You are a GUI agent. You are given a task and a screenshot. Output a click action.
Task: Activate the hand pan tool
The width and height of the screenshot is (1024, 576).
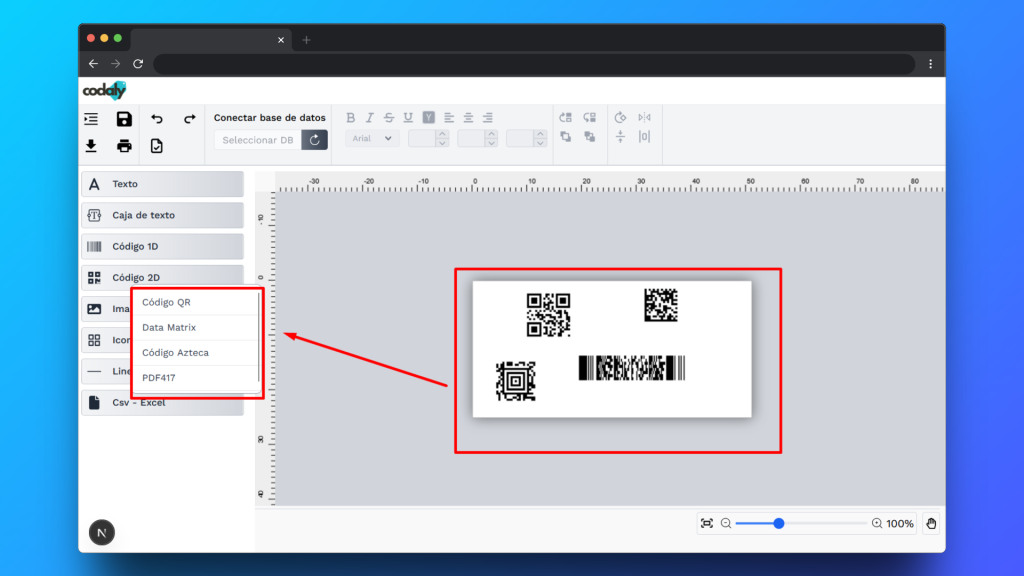tap(931, 524)
